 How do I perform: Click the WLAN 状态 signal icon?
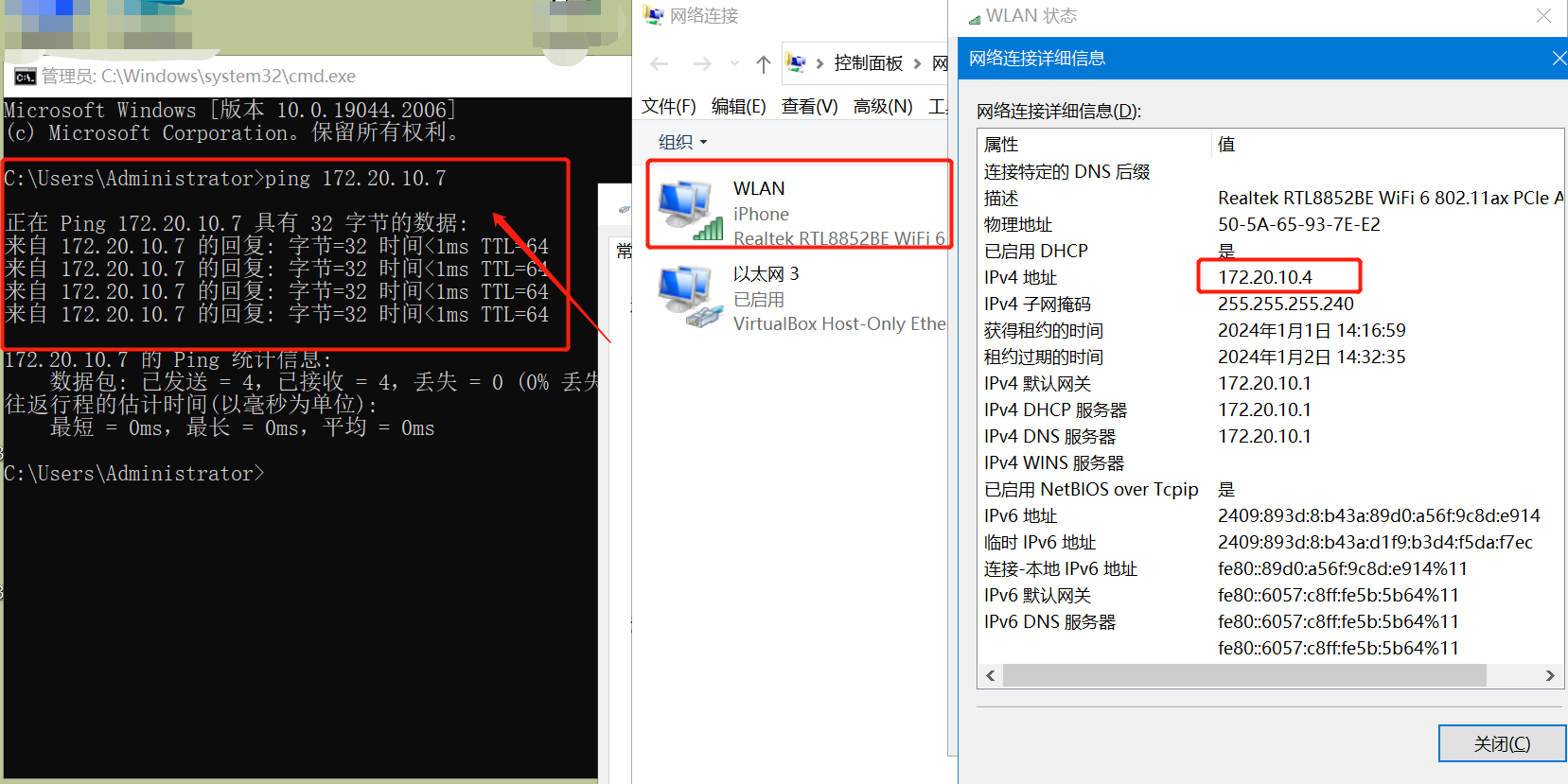tap(974, 18)
